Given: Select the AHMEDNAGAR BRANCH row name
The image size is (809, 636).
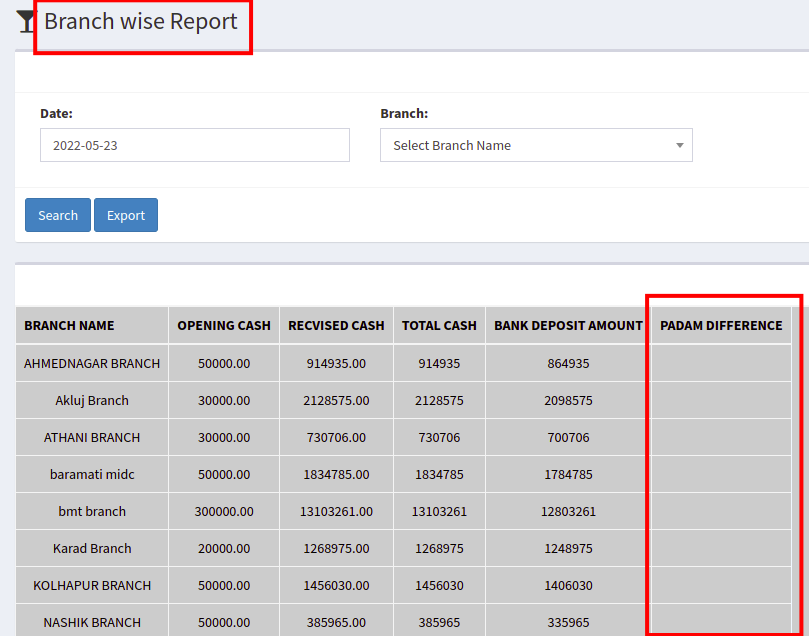Looking at the screenshot, I should [x=92, y=363].
